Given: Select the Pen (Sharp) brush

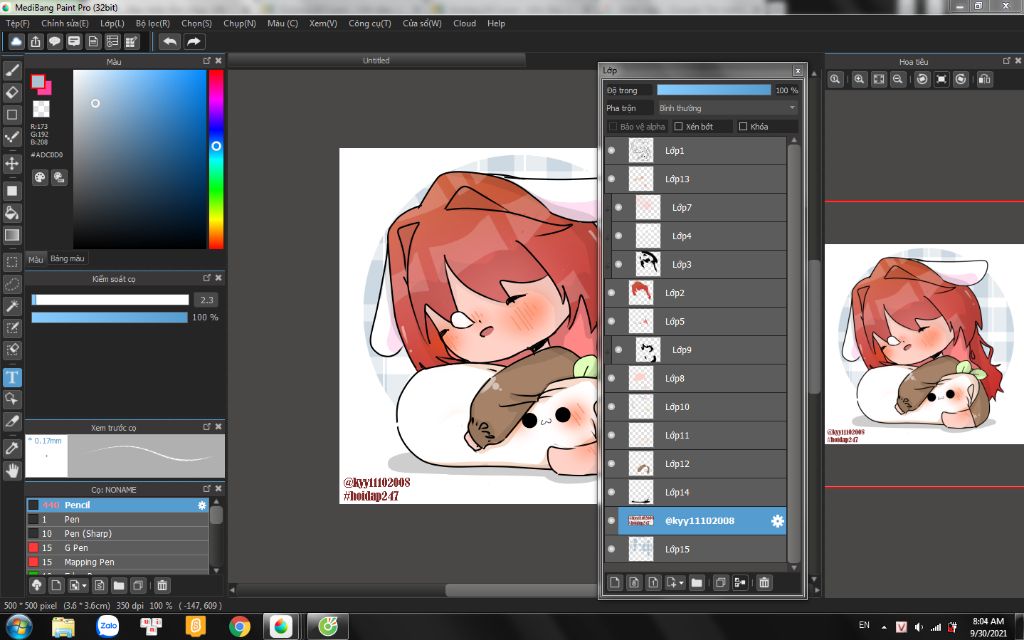Looking at the screenshot, I should point(118,534).
